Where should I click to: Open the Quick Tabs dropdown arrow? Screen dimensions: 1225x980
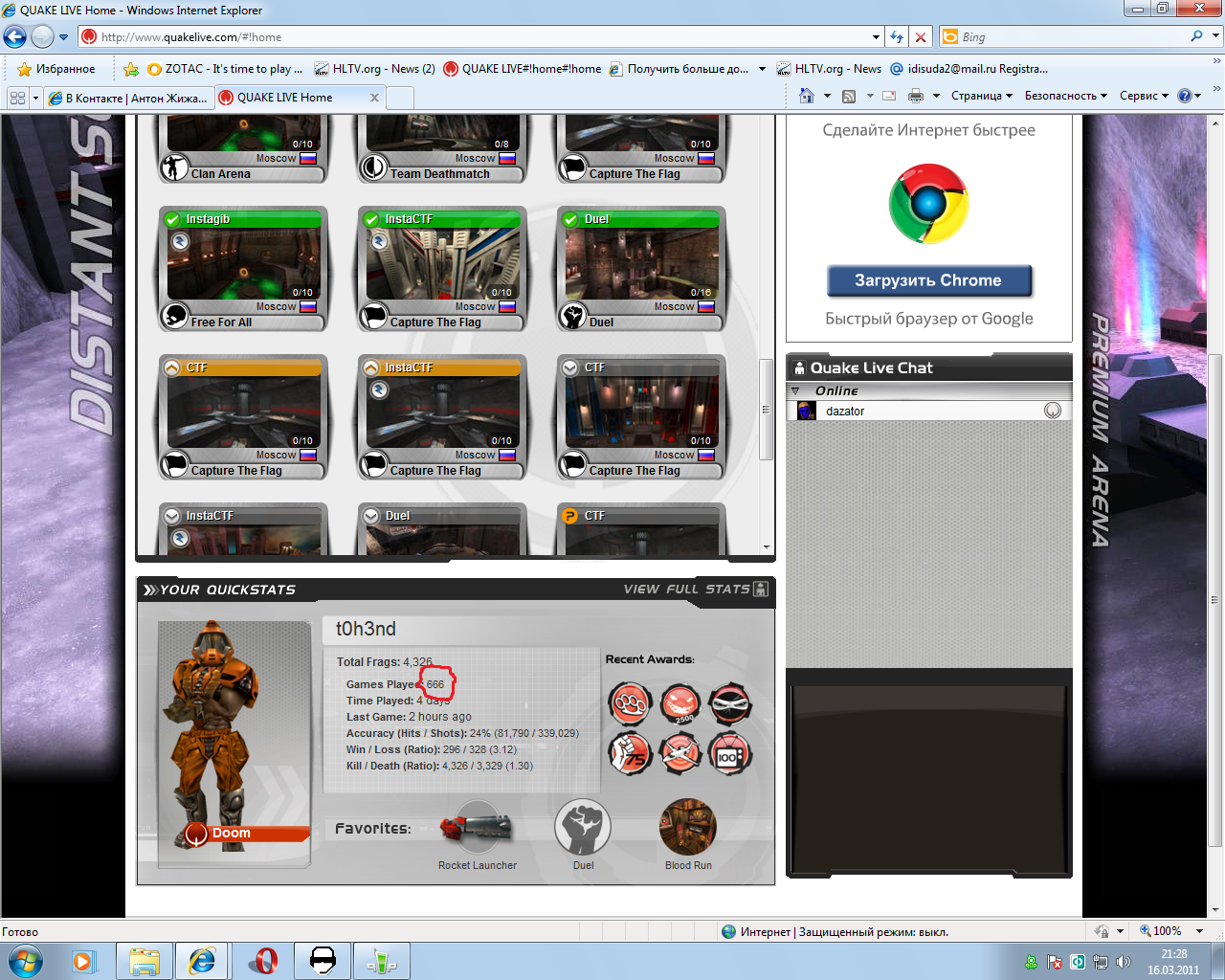(x=35, y=98)
